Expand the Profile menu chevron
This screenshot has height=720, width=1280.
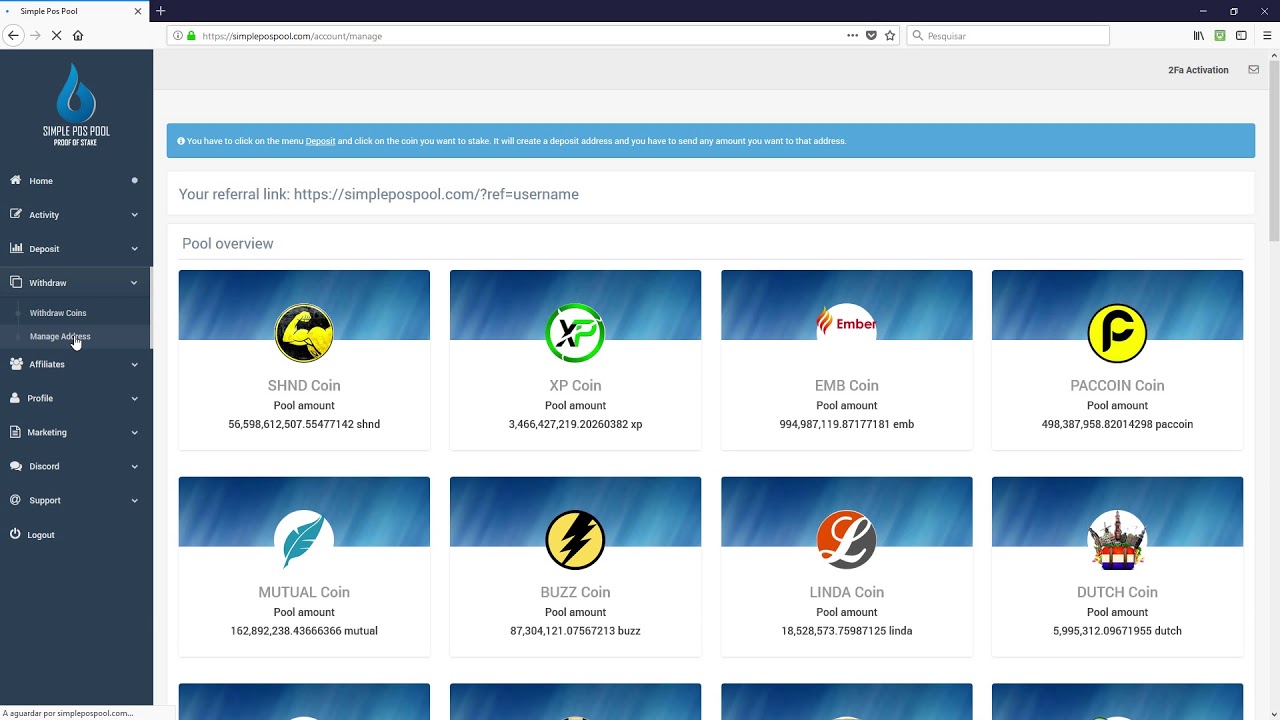134,398
